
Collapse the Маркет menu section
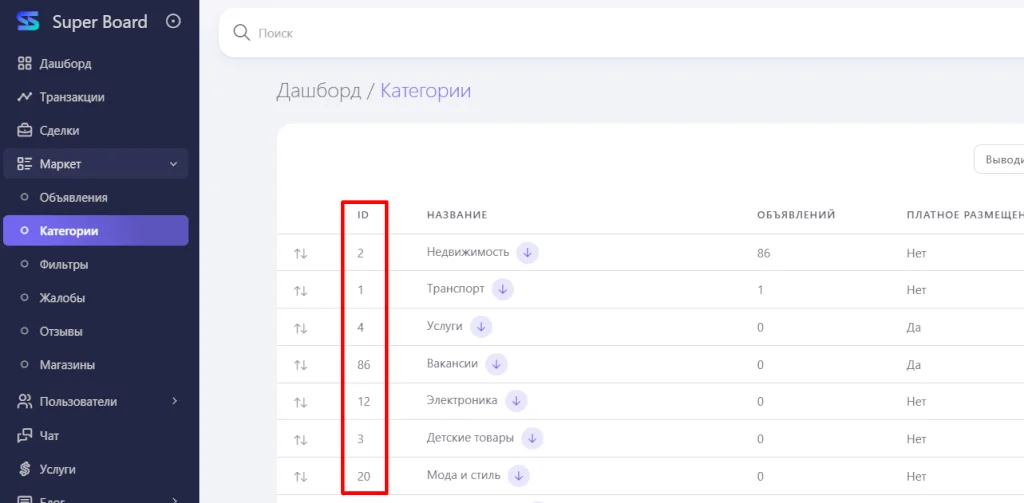coord(173,164)
